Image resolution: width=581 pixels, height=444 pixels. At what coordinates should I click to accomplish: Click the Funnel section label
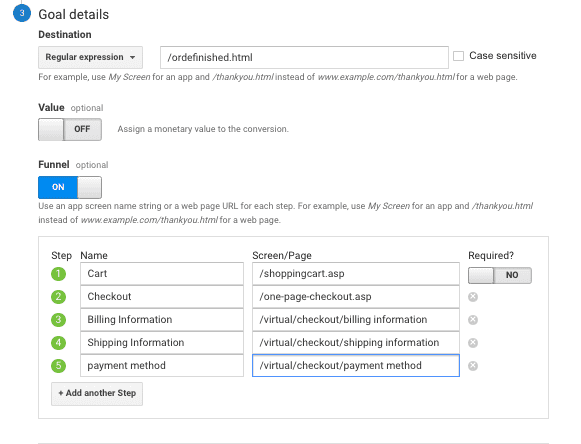coord(54,165)
